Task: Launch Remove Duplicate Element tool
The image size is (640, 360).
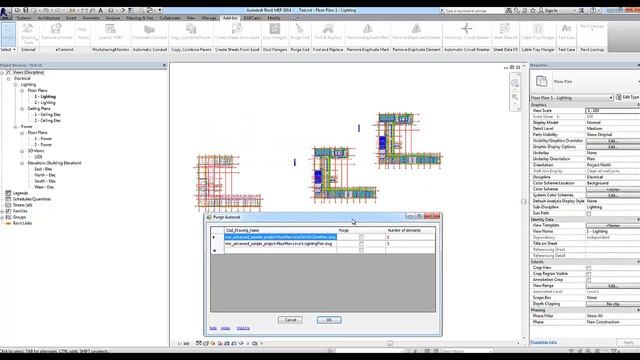Action: 416,32
